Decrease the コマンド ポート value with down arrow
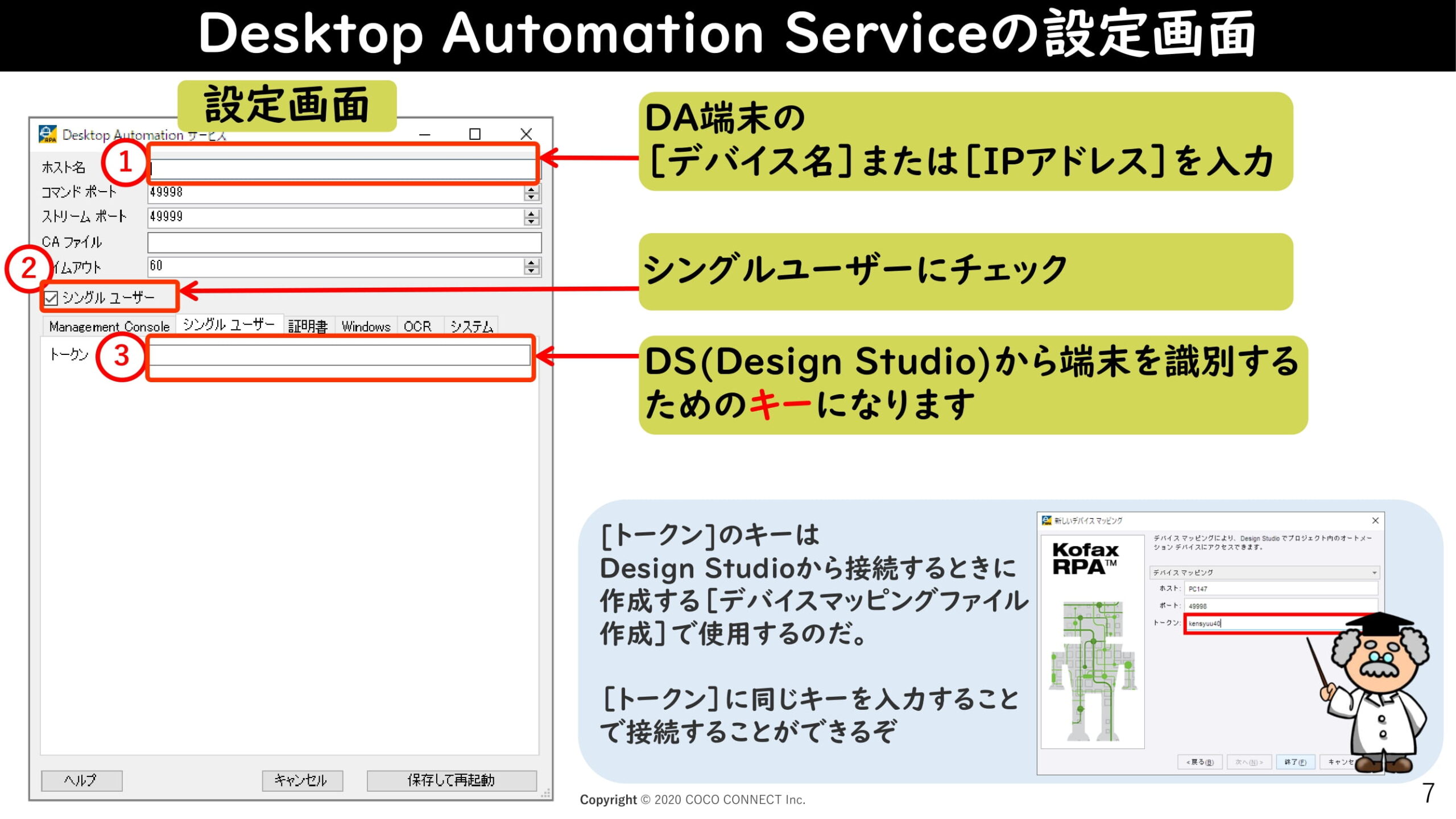Screen dimensions: 1456x819 (x=532, y=197)
